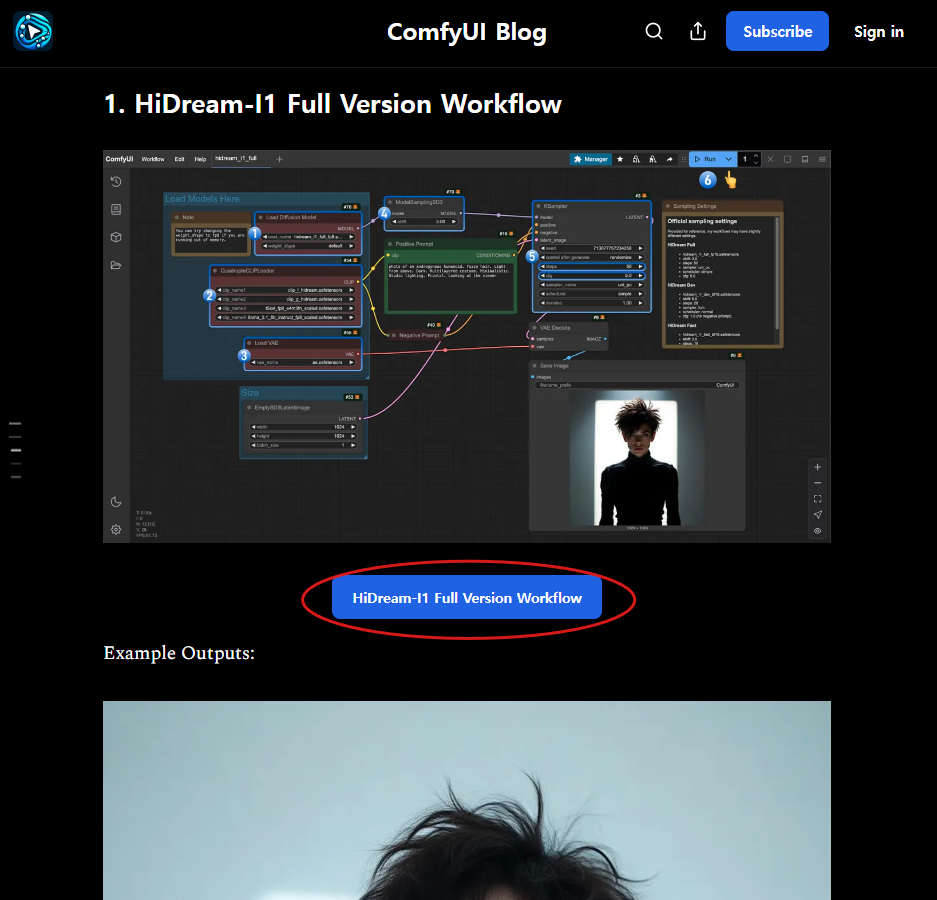This screenshot has width=937, height=900.
Task: Select the topmost table-of-contents marker
Action: point(16,423)
